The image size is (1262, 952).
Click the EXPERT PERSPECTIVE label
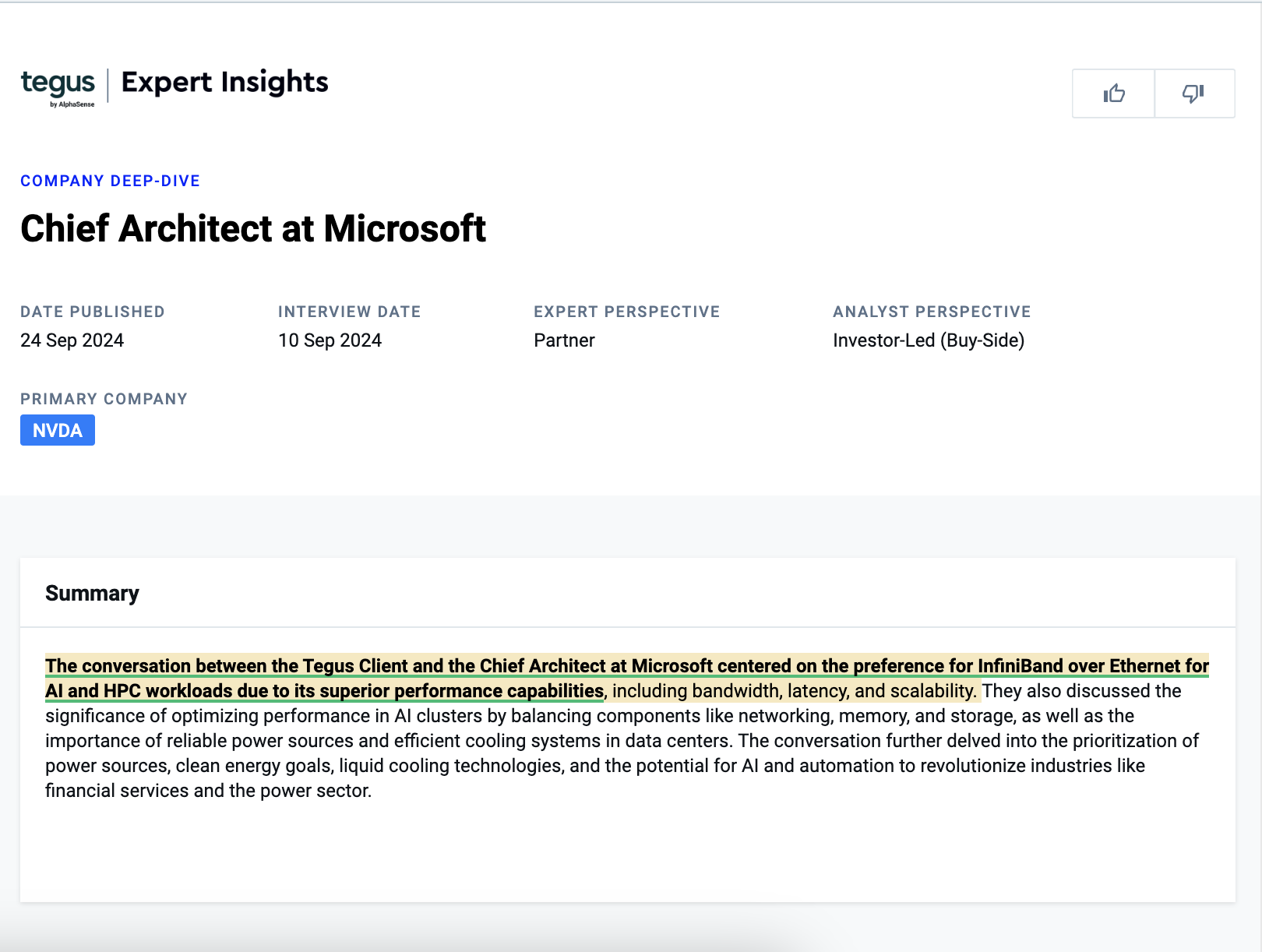click(x=626, y=312)
